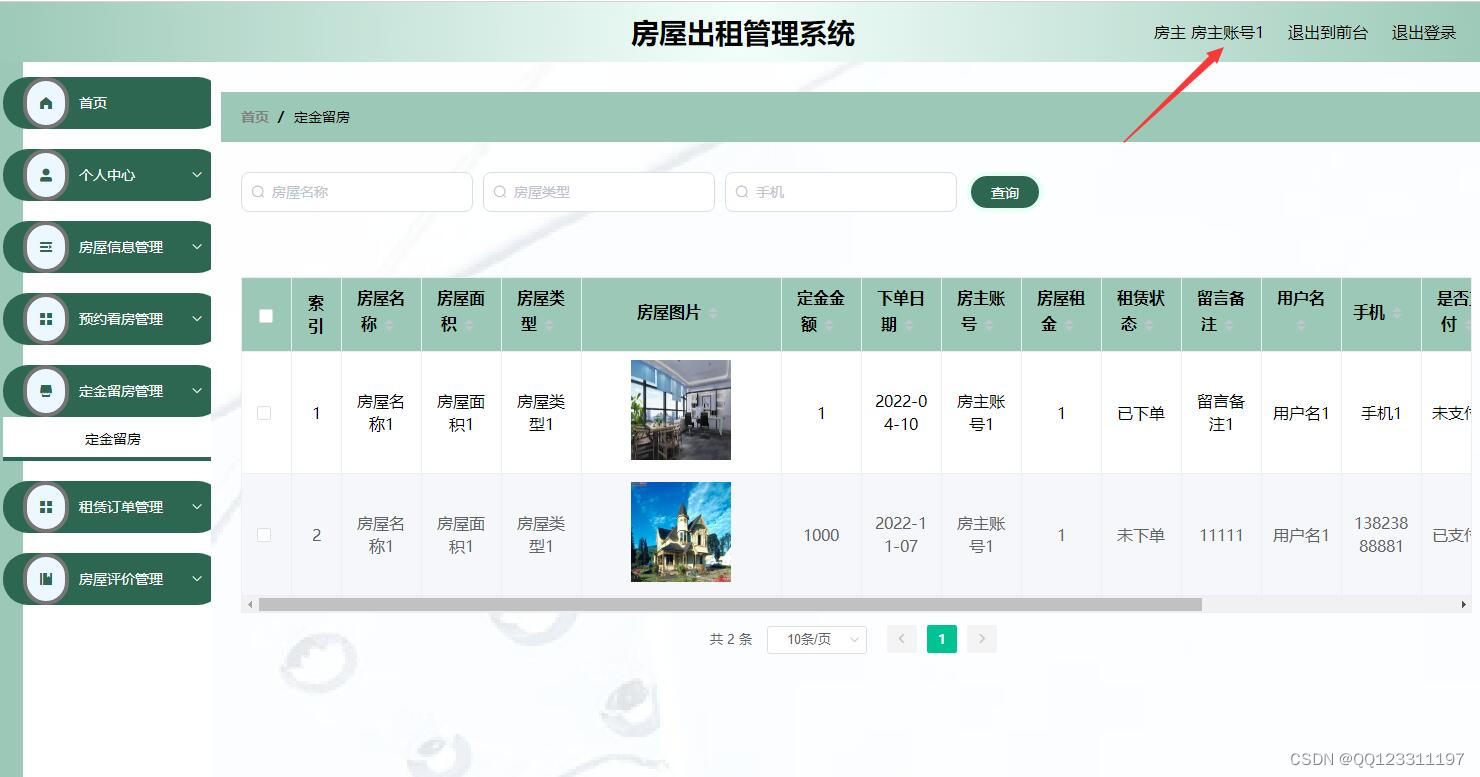This screenshot has height=777, width=1480.
Task: Click the 房屋信息管理 sidebar icon
Action: [x=46, y=247]
